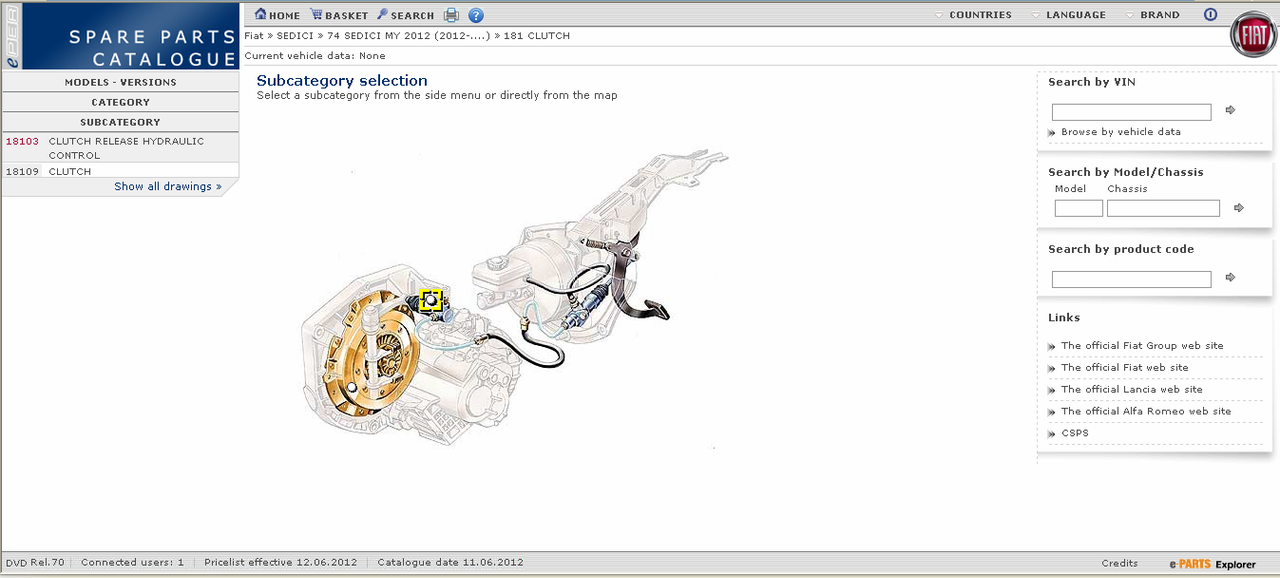The height and width of the screenshot is (578, 1280).
Task: Open MODELS - VERSIONS panel
Action: 121,82
